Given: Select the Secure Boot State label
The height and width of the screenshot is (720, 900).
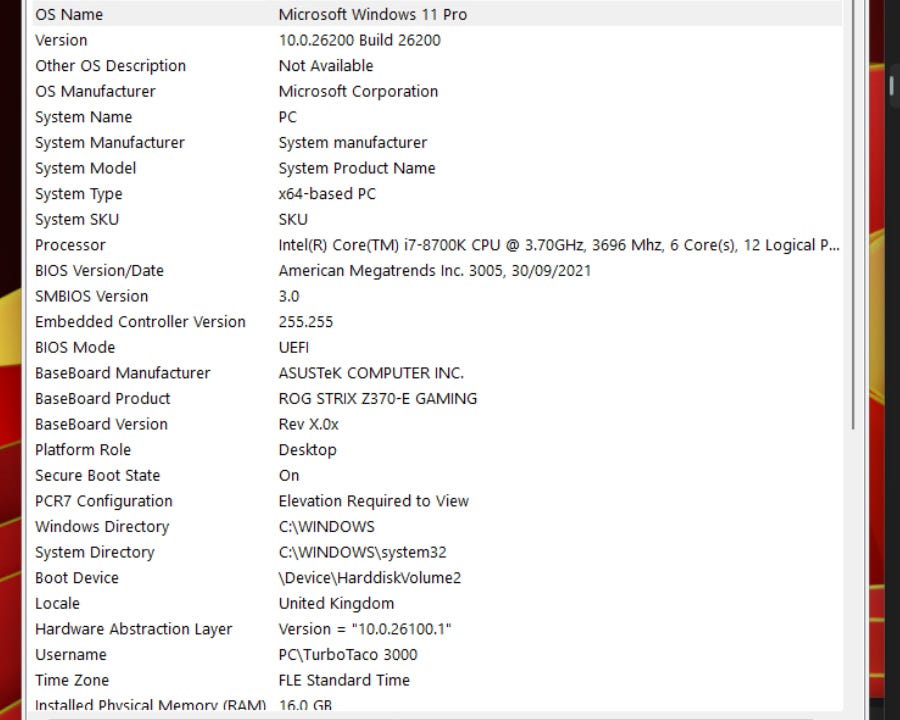Looking at the screenshot, I should [x=97, y=475].
